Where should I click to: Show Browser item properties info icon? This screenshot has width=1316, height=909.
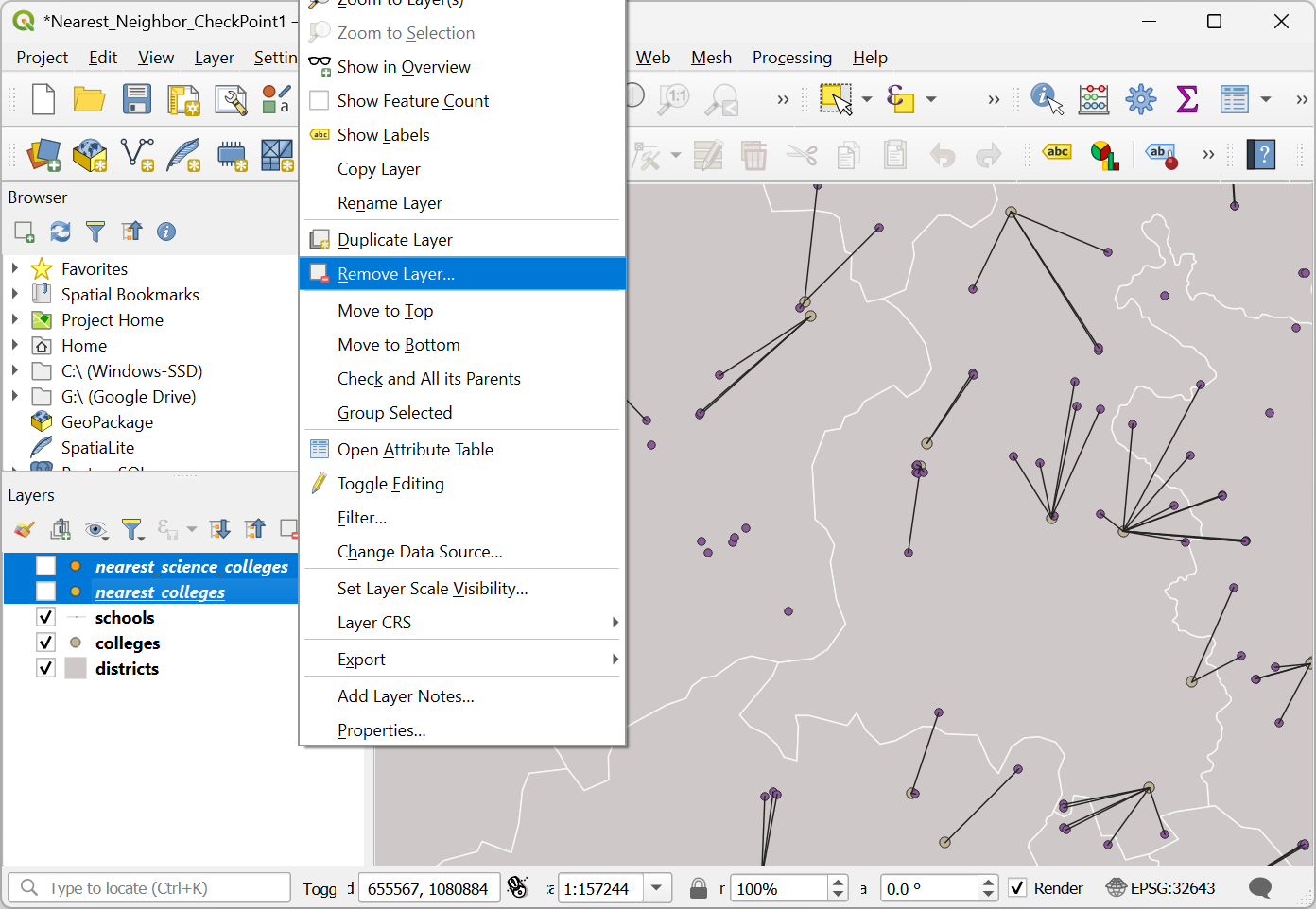166,232
